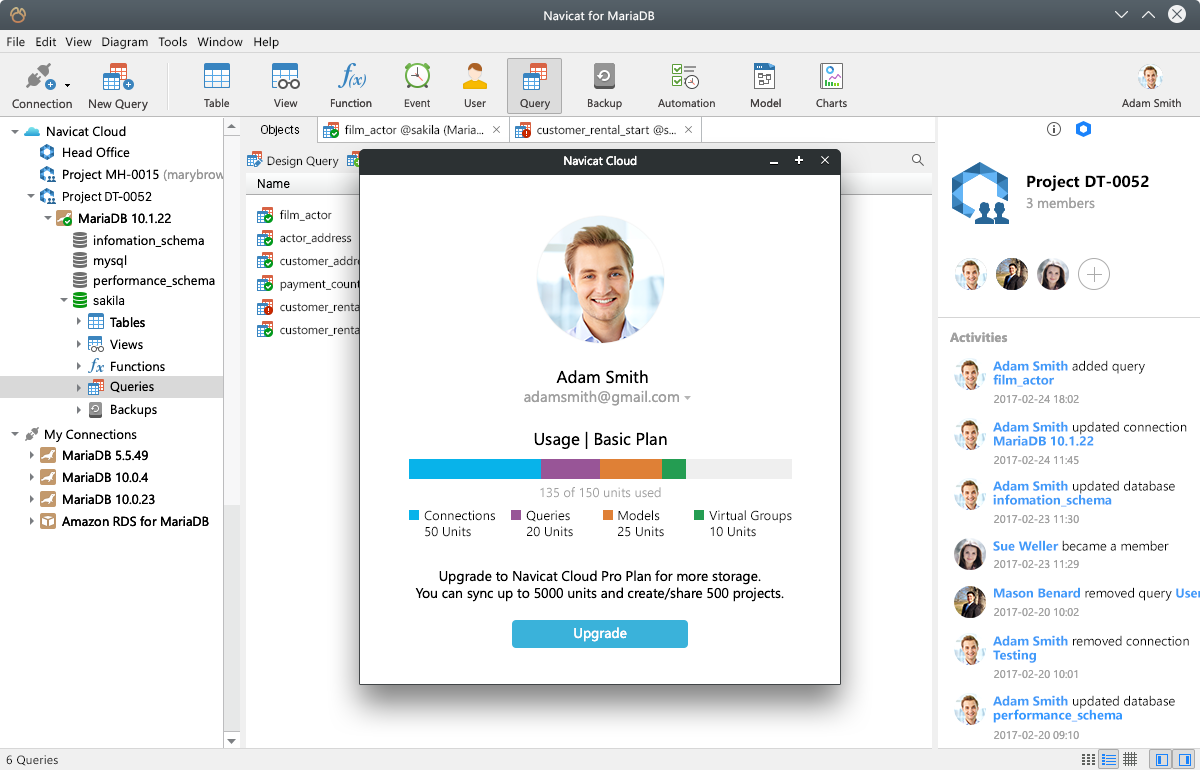
Task: Add a project member with the plus button
Action: [x=1094, y=274]
